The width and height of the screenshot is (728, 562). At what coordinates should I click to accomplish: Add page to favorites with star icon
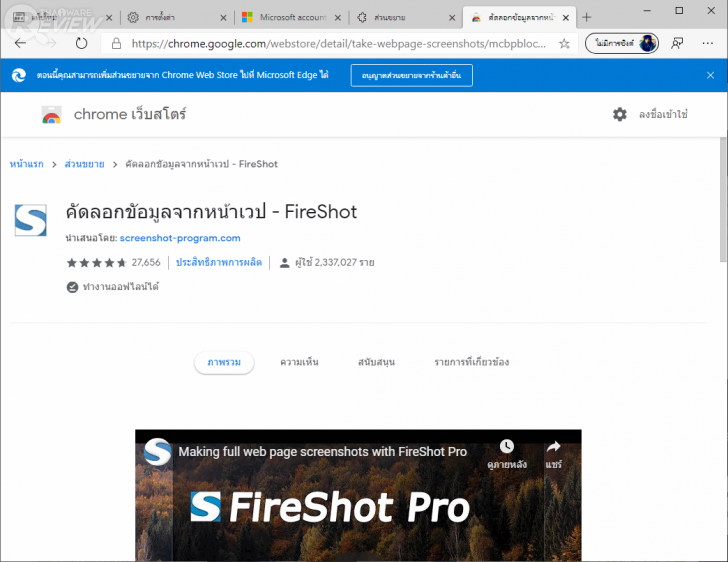tap(564, 44)
